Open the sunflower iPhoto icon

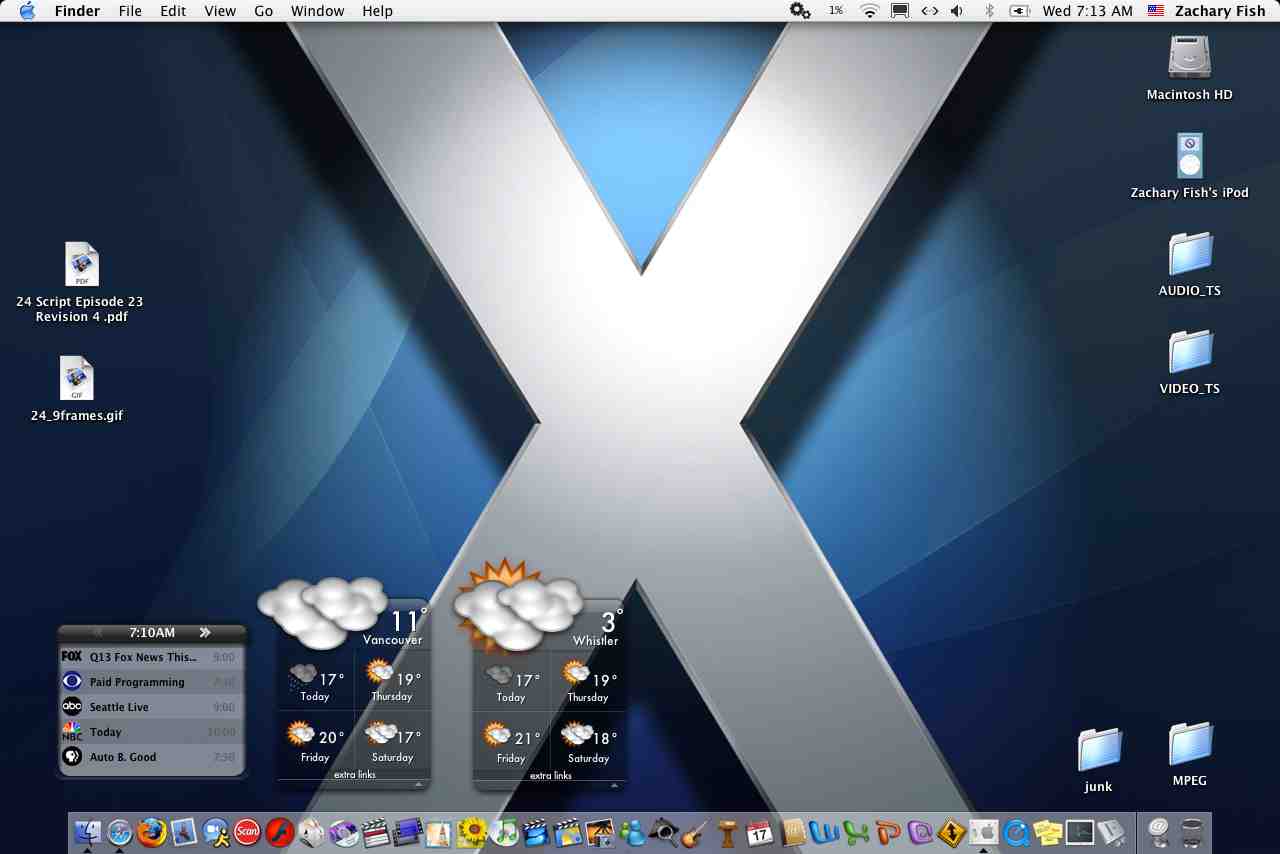[471, 831]
